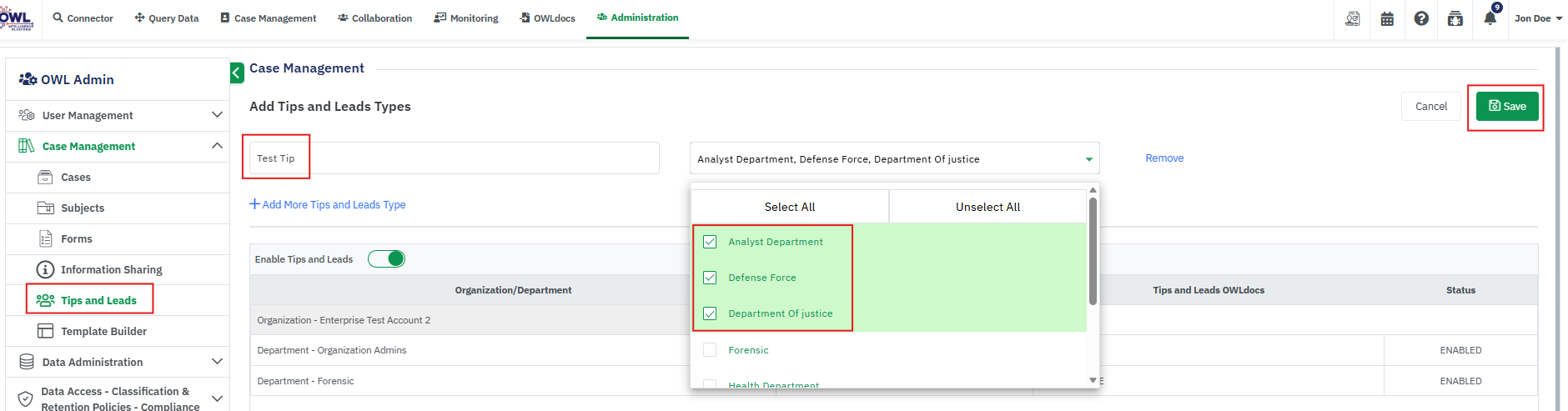Viewport: 1568px width, 411px height.
Task: Click Add More Tips and Leads Type
Action: tap(328, 204)
